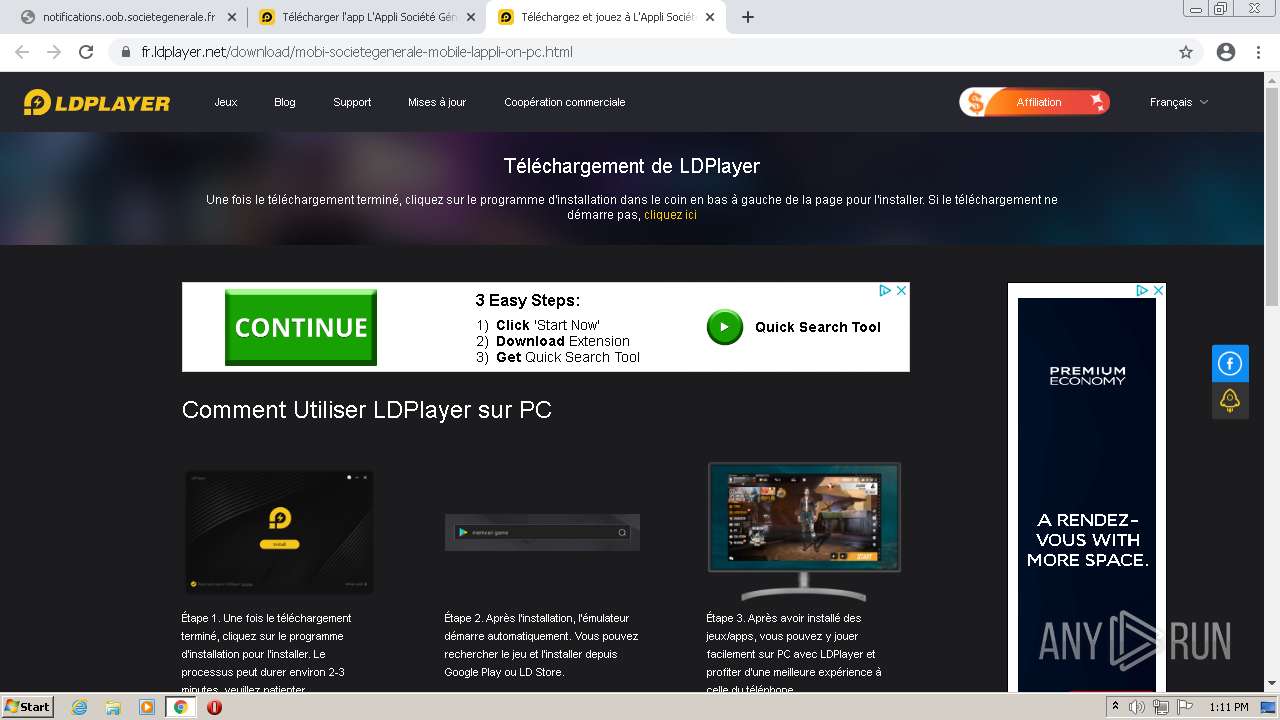1280x720 pixels.
Task: Click the Windows Start button
Action: (28, 707)
